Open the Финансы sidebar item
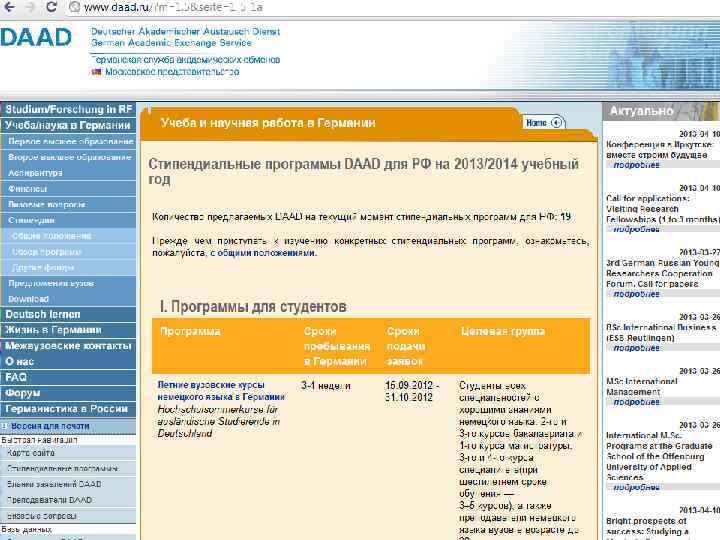The image size is (720, 540). 70,189
